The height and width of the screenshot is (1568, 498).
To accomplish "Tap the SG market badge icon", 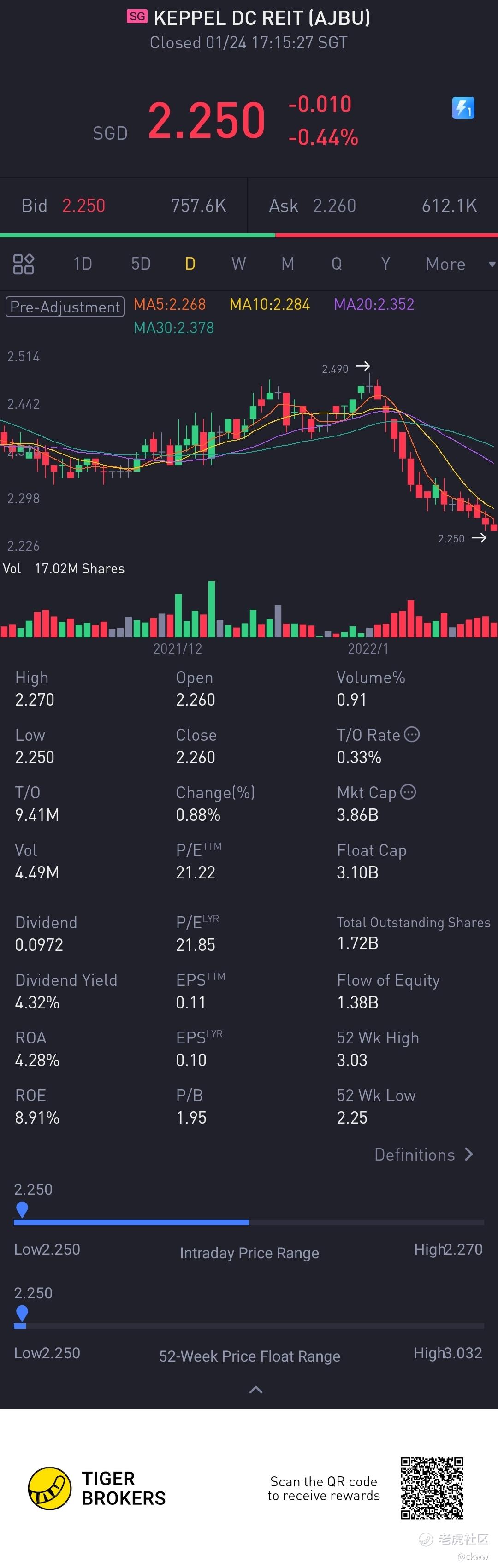I will tap(137, 17).
